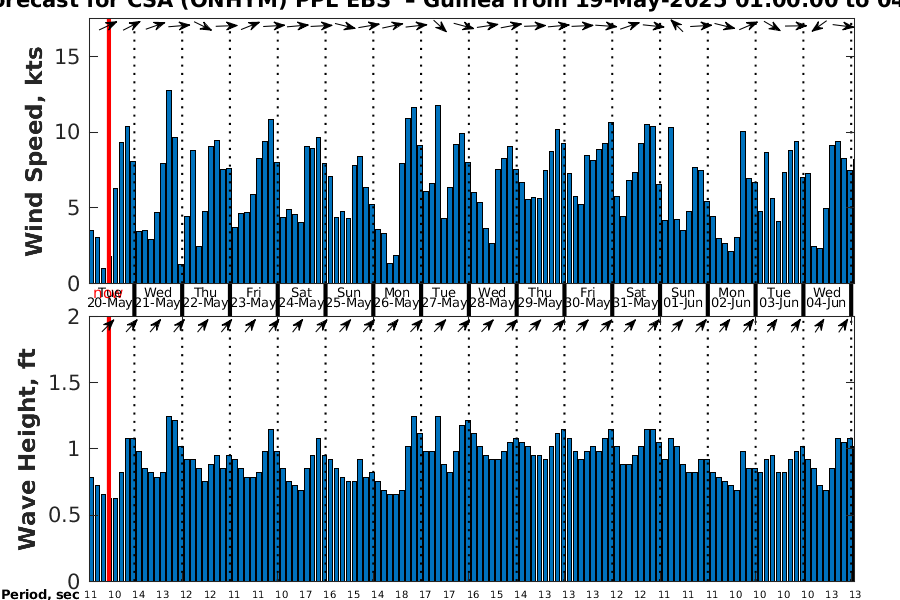Select the 'Sat 31-May' date label
Viewport: 900px width, 600px height.
635,298
